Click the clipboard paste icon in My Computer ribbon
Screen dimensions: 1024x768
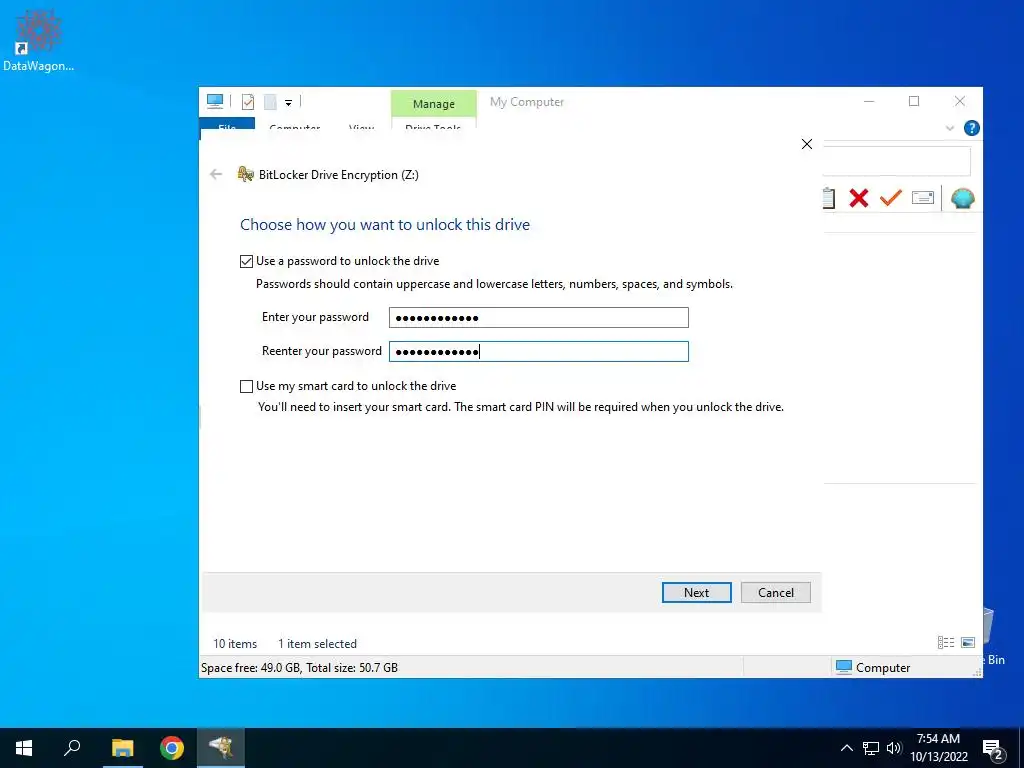829,198
